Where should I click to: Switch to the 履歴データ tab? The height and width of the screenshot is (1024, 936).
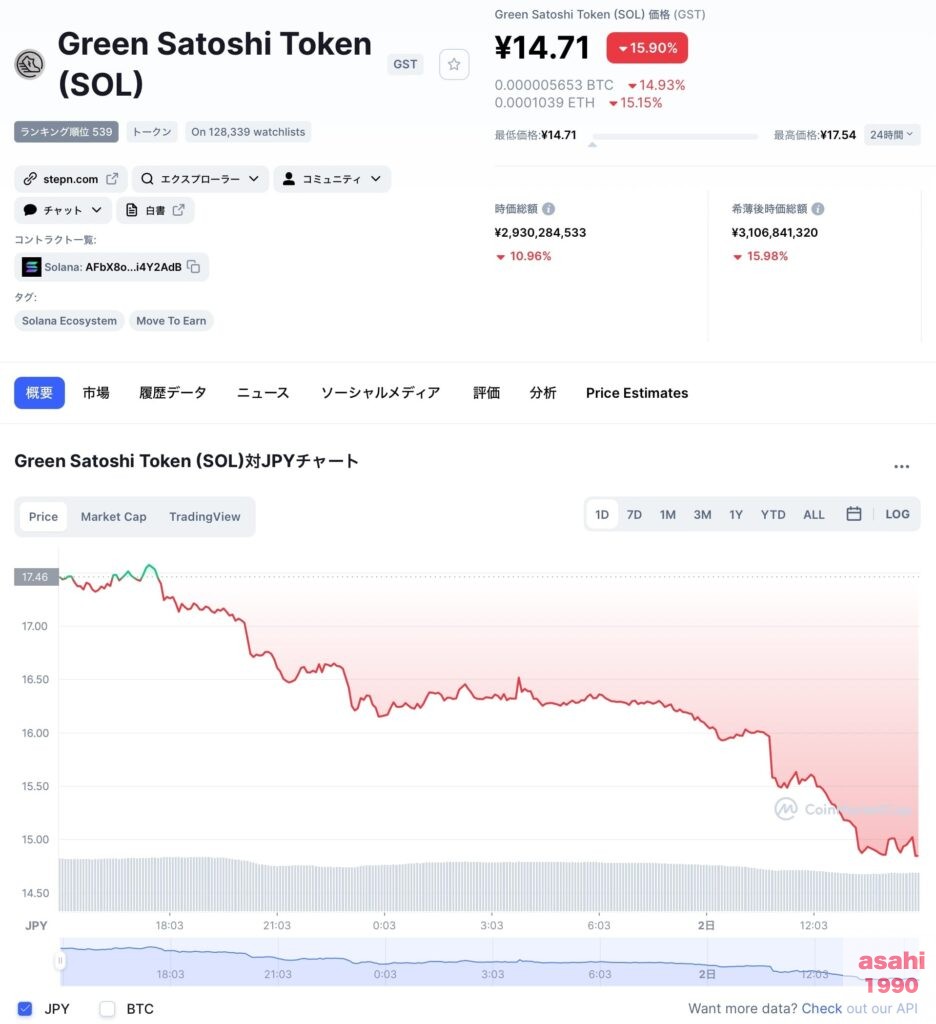(x=172, y=392)
